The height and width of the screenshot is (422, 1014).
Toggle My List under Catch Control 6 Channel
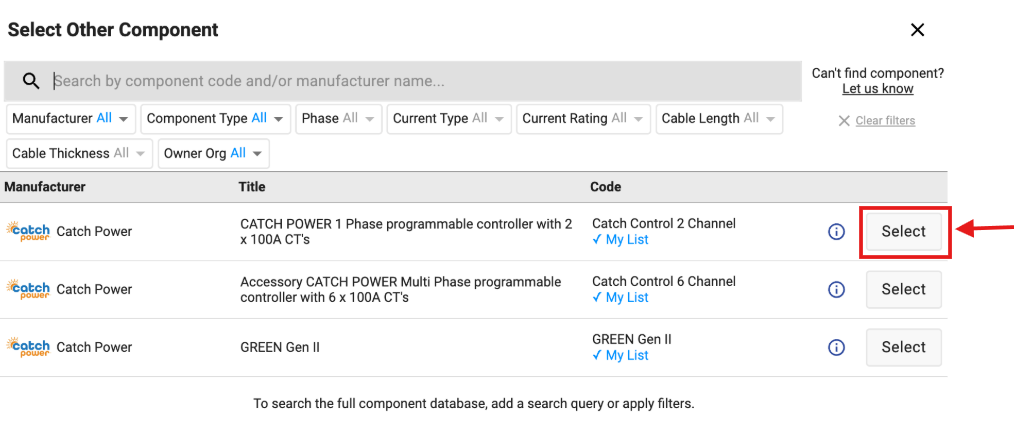[620, 298]
